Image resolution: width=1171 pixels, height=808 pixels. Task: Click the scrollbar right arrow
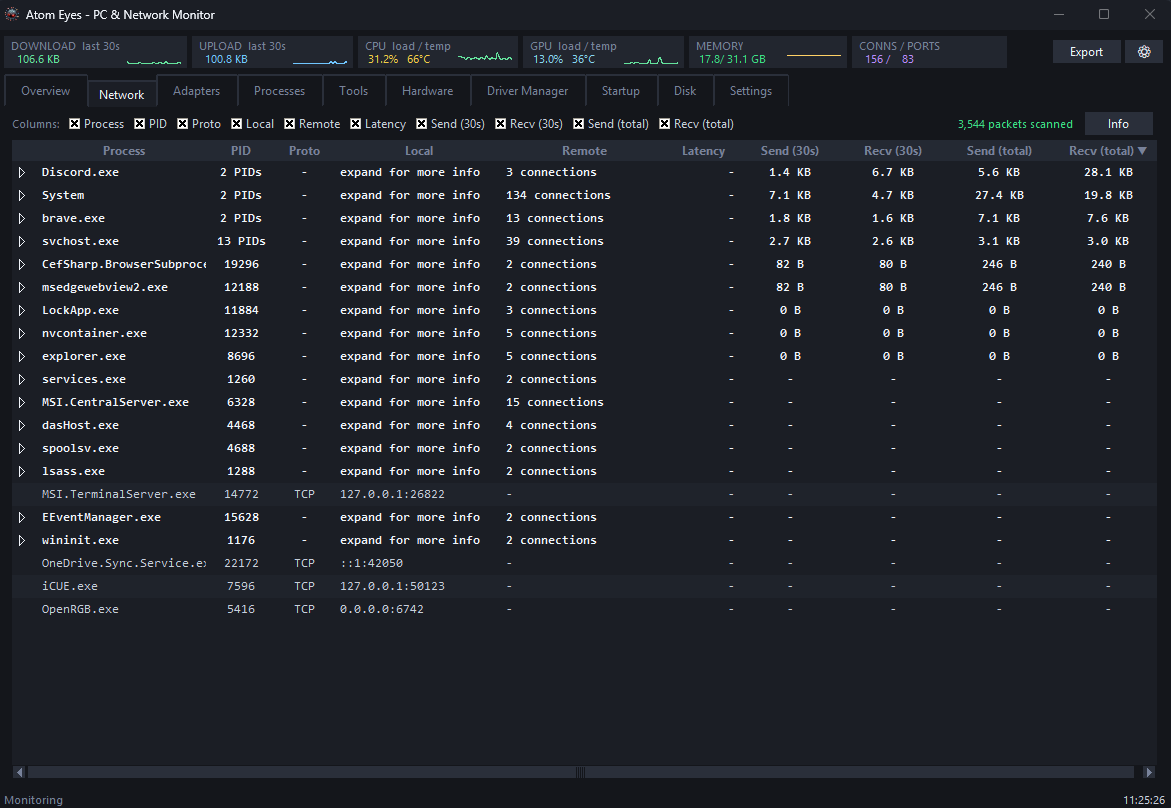(x=1149, y=772)
